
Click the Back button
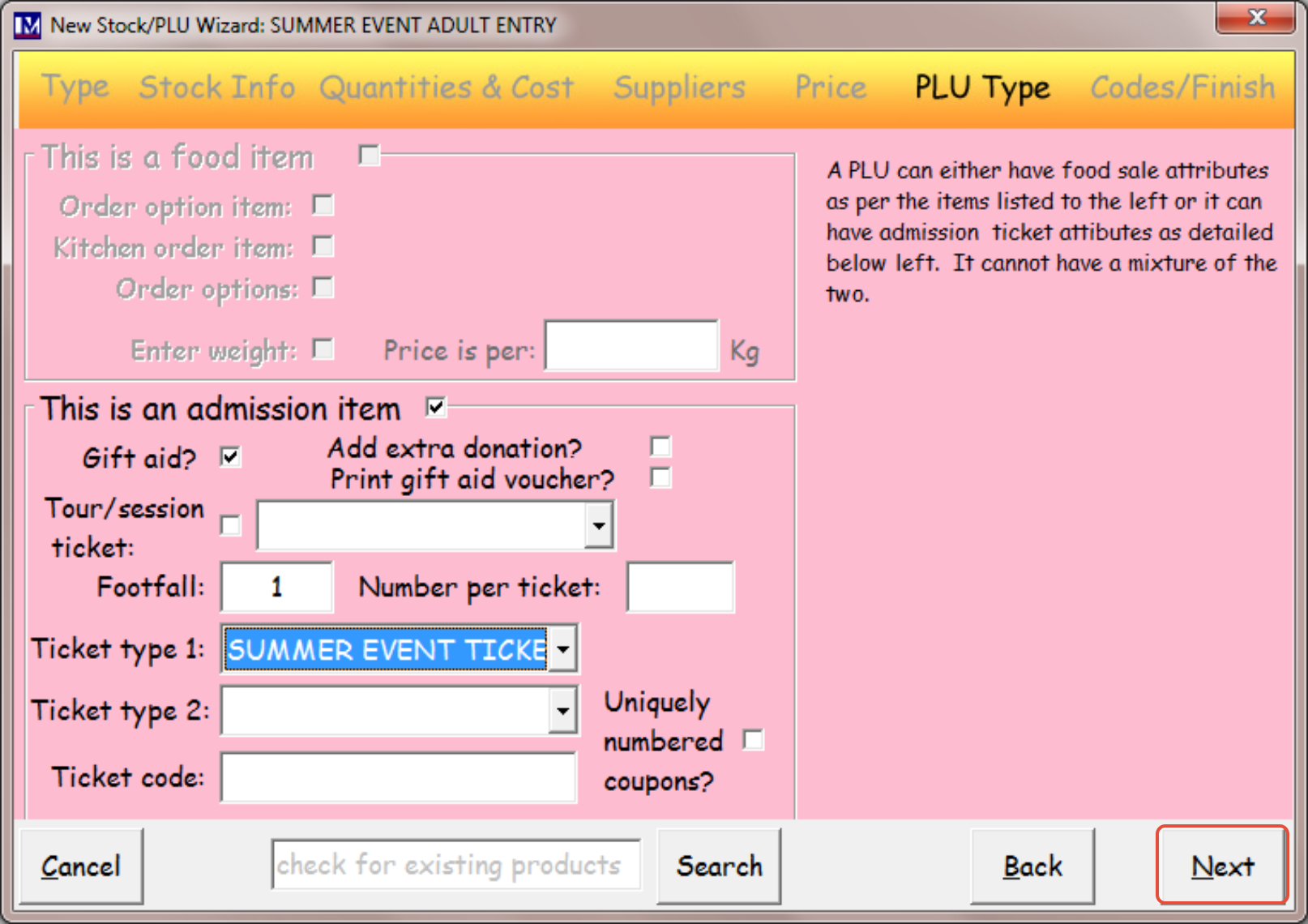[x=1032, y=866]
